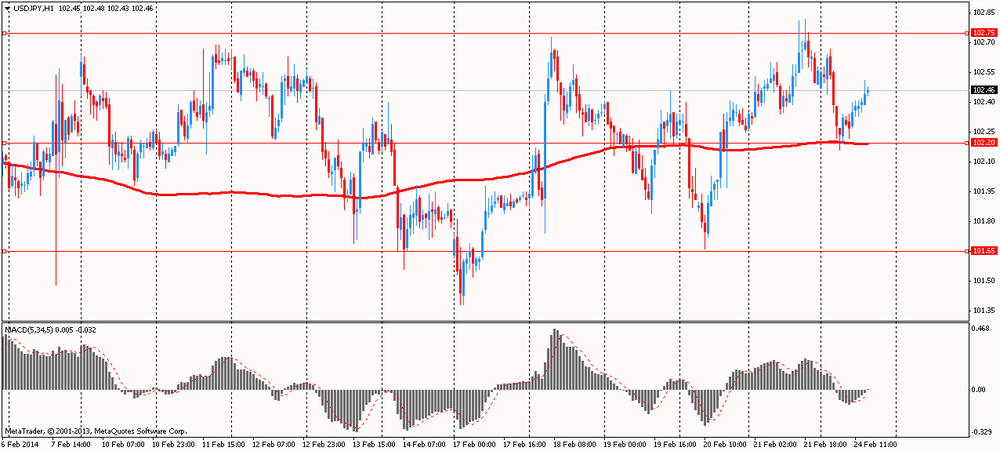Click the 14 Feb 07:00 time label
The height and width of the screenshot is (451, 1000).
(x=426, y=443)
